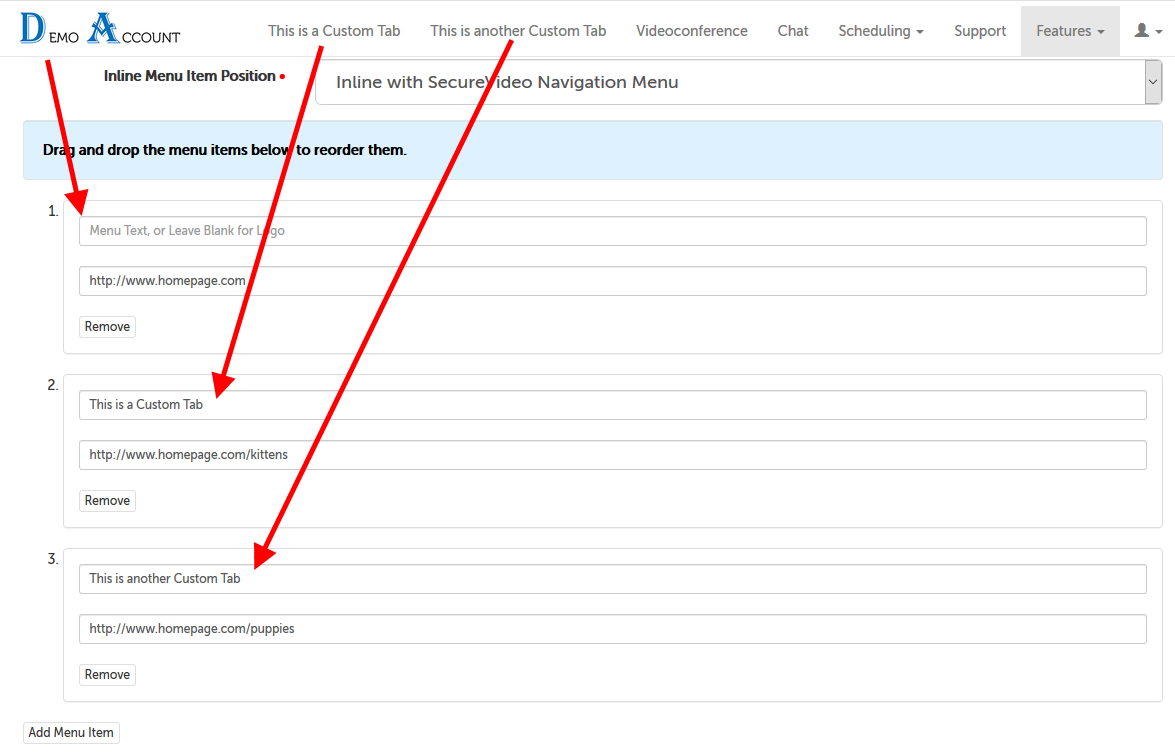Image resolution: width=1175 pixels, height=753 pixels.
Task: Open the Features dropdown menu
Action: point(1070,31)
